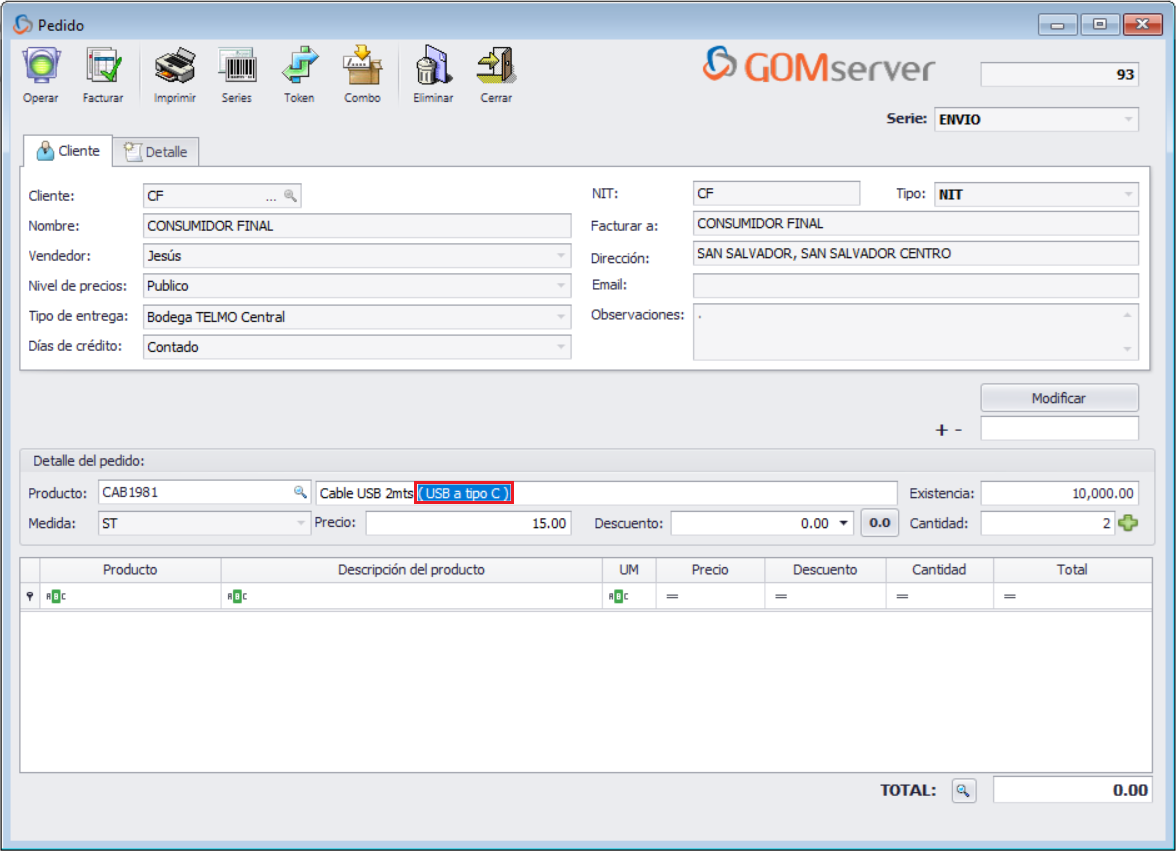The height and width of the screenshot is (851, 1176).
Task: Click the magnifier icon next to TOTAL
Action: click(962, 790)
